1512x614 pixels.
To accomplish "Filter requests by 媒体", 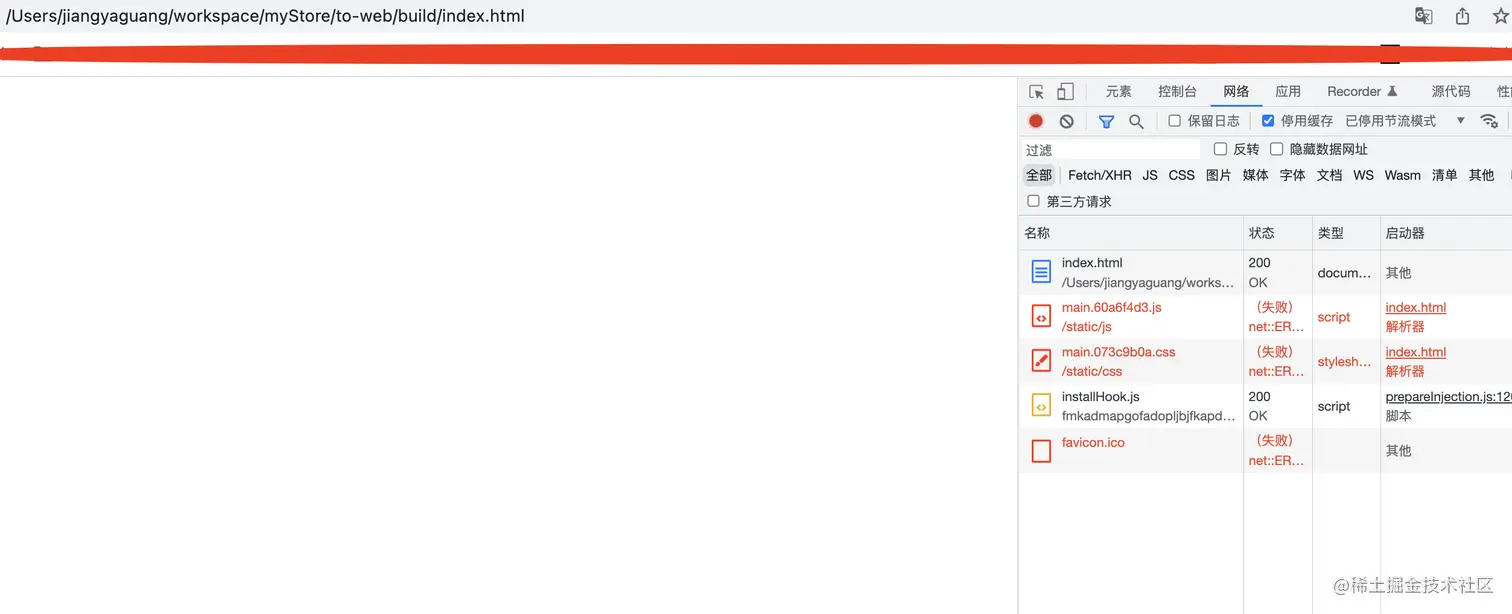I will pos(1255,175).
